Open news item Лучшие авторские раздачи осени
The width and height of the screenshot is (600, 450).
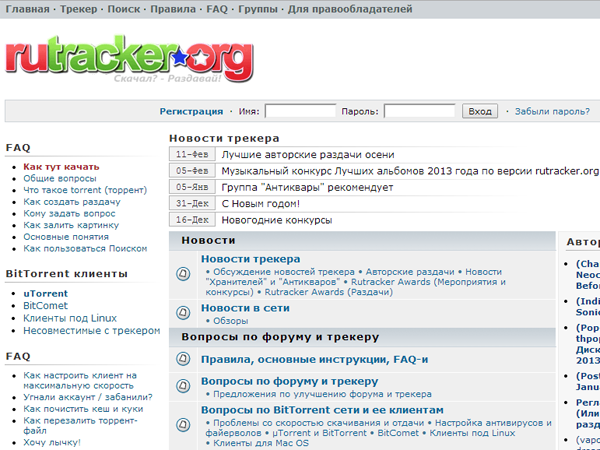click(307, 155)
